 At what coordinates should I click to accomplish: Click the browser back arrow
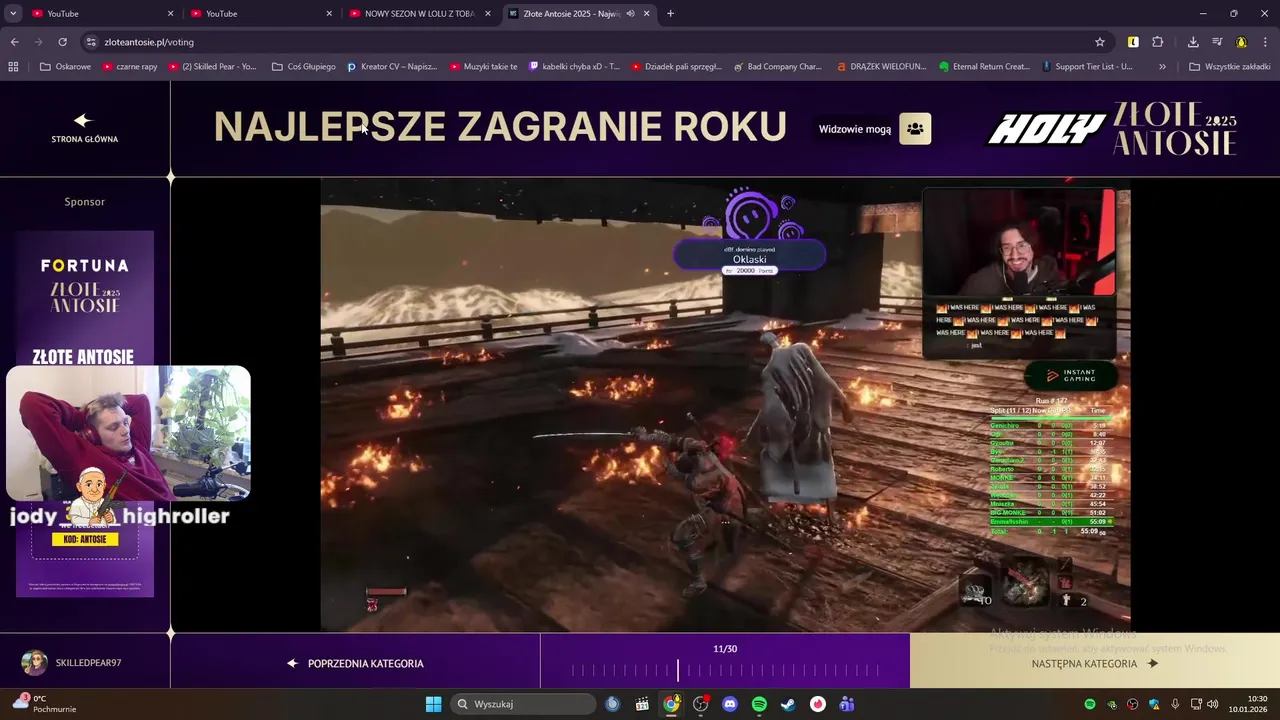click(14, 42)
